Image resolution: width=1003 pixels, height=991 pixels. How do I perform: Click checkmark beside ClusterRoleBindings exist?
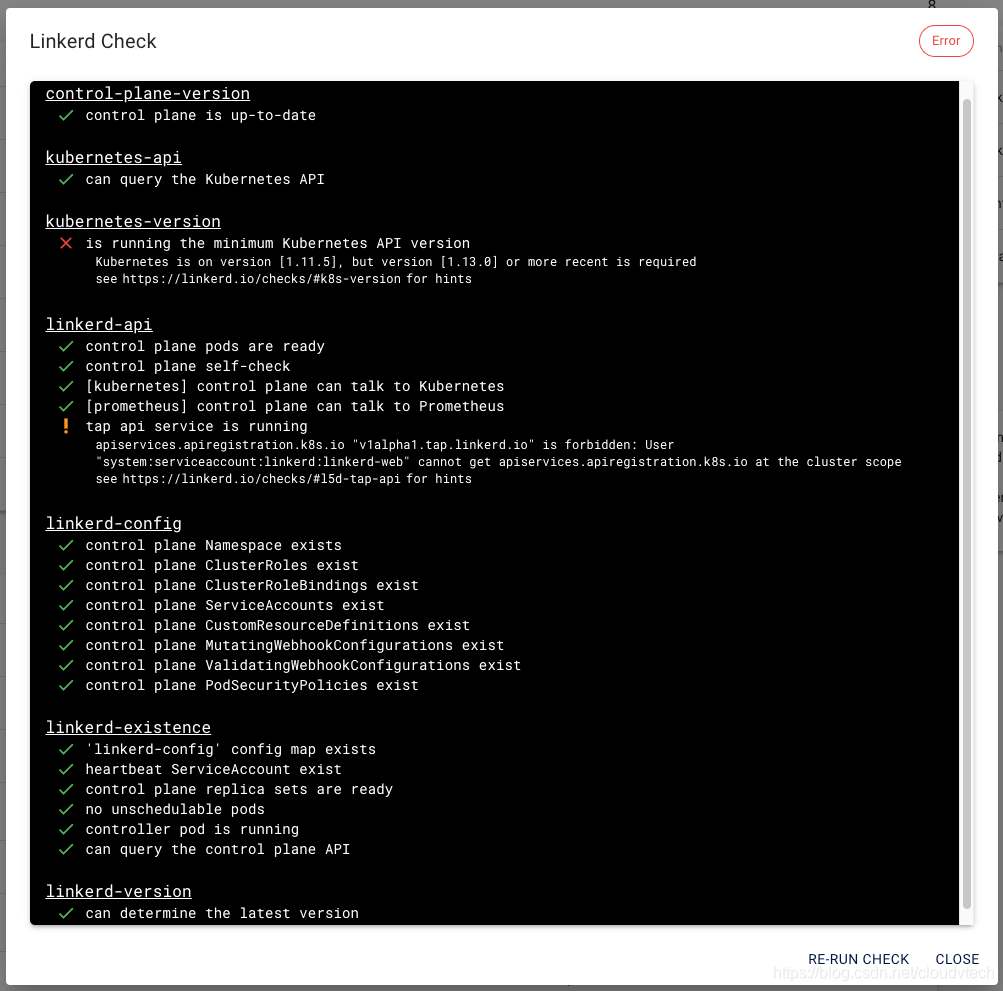tap(66, 585)
